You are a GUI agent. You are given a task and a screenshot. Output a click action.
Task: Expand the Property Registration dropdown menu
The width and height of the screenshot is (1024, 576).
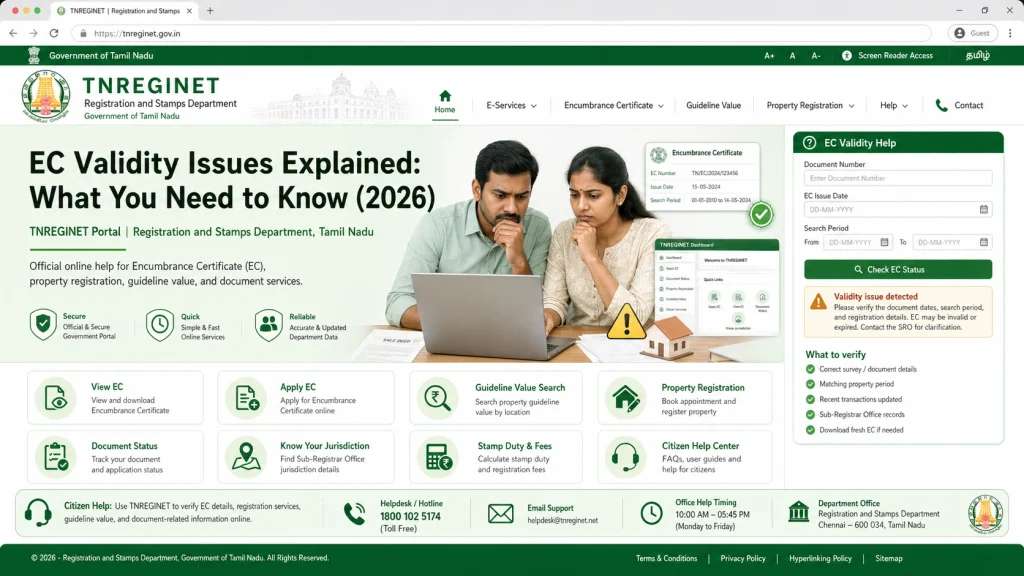(810, 105)
